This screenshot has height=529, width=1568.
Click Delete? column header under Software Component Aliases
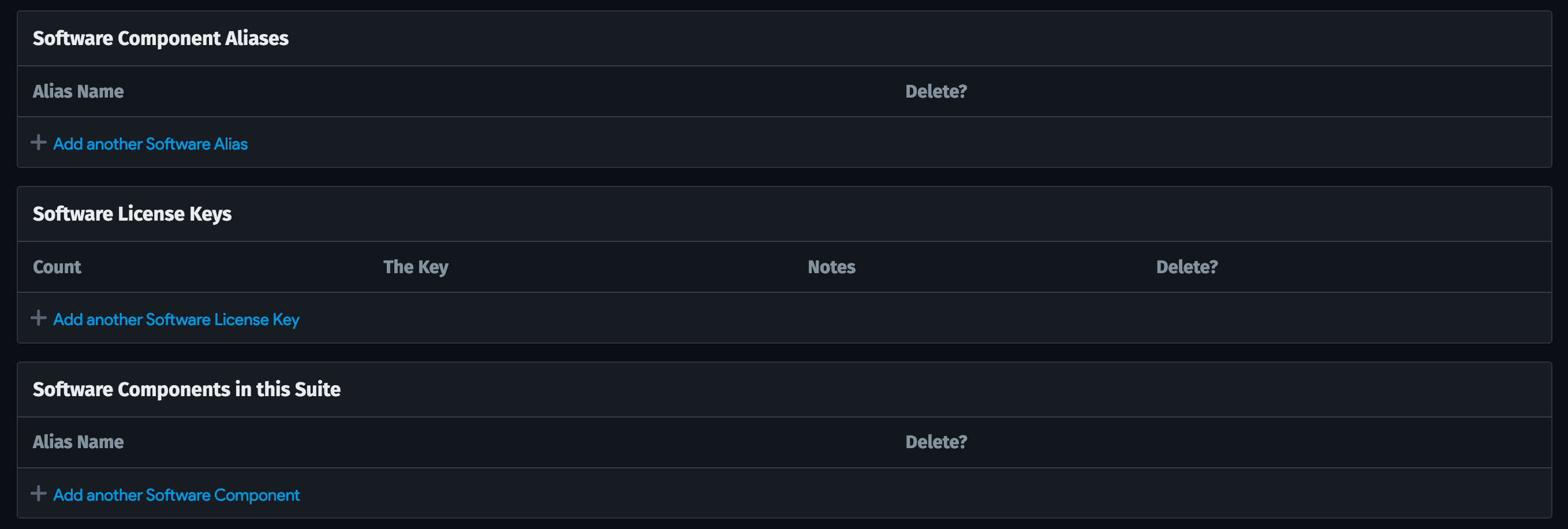[936, 91]
